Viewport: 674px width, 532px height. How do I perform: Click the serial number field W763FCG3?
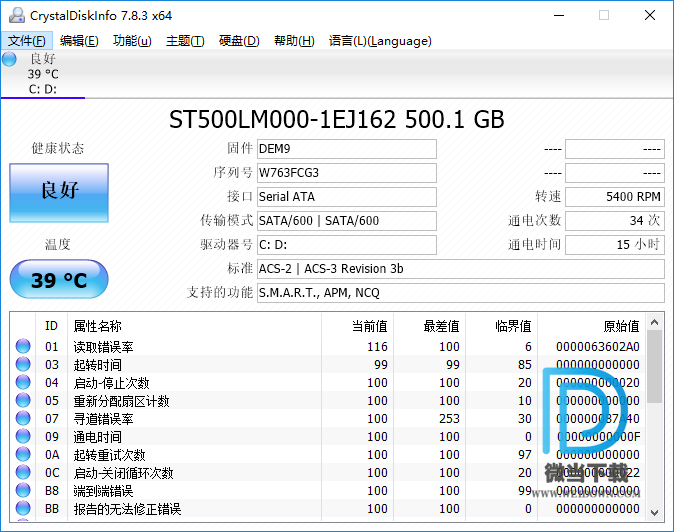click(347, 173)
